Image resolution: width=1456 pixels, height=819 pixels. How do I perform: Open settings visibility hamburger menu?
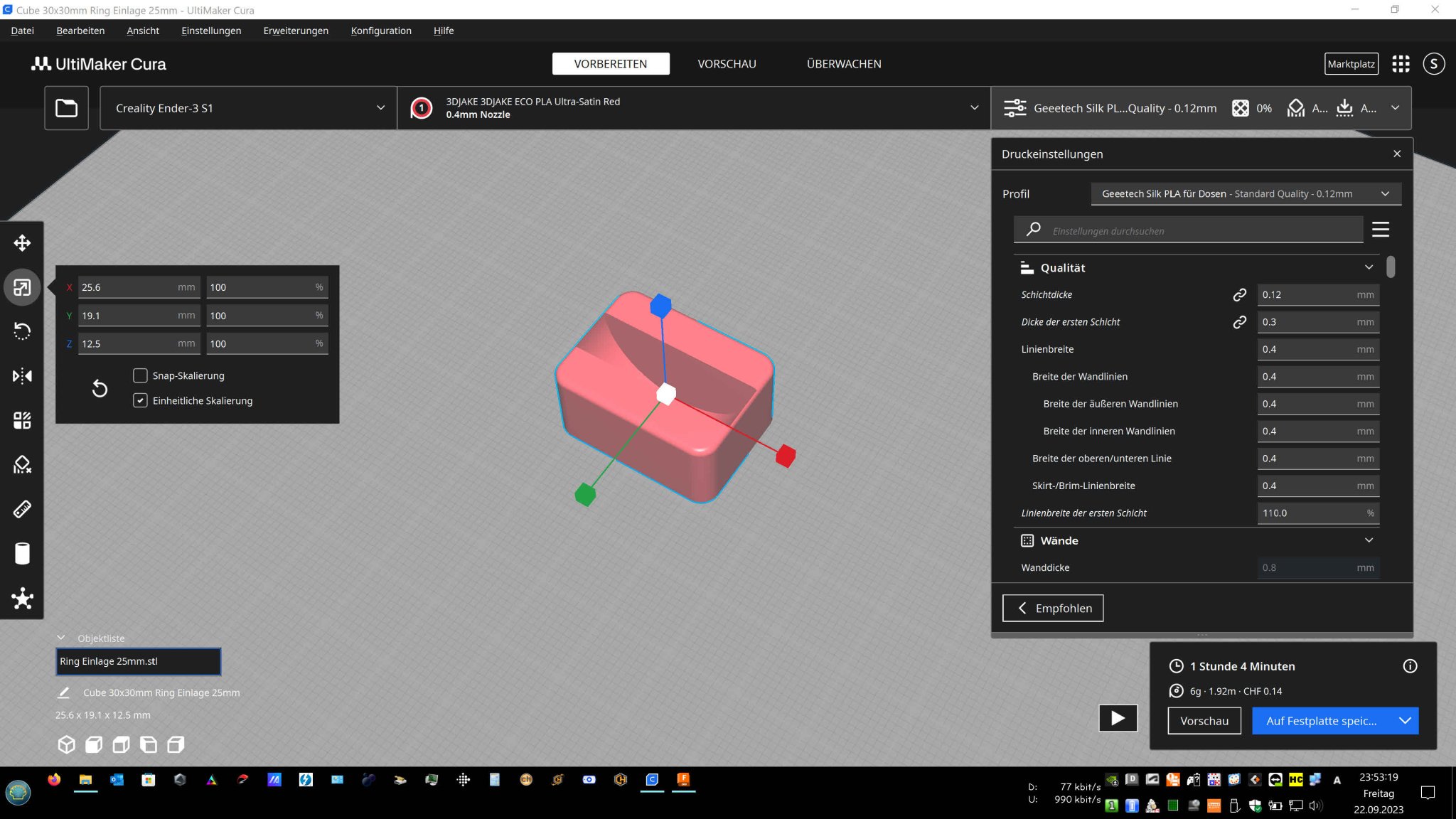[x=1380, y=230]
